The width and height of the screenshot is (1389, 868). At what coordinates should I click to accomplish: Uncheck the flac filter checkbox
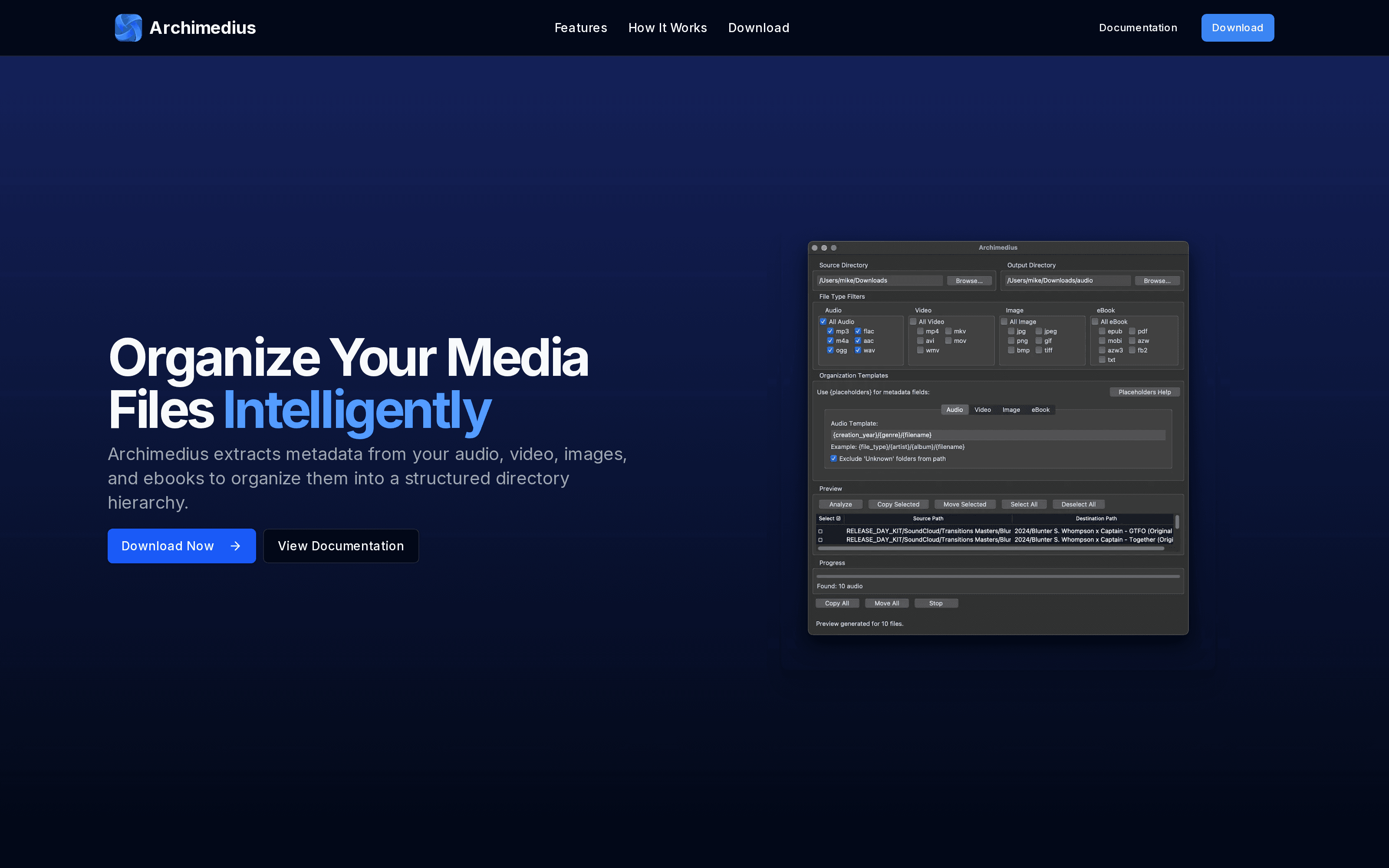pos(858,331)
